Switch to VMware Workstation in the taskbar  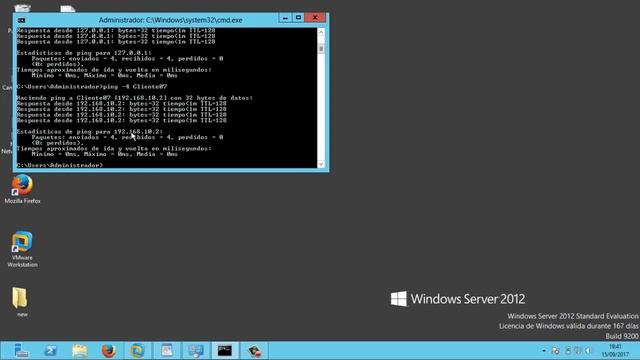pos(138,351)
